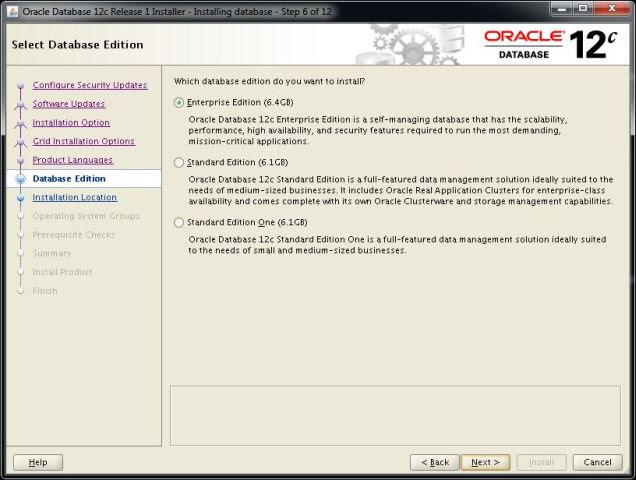
Task: Proceed with the Next button
Action: coord(485,462)
